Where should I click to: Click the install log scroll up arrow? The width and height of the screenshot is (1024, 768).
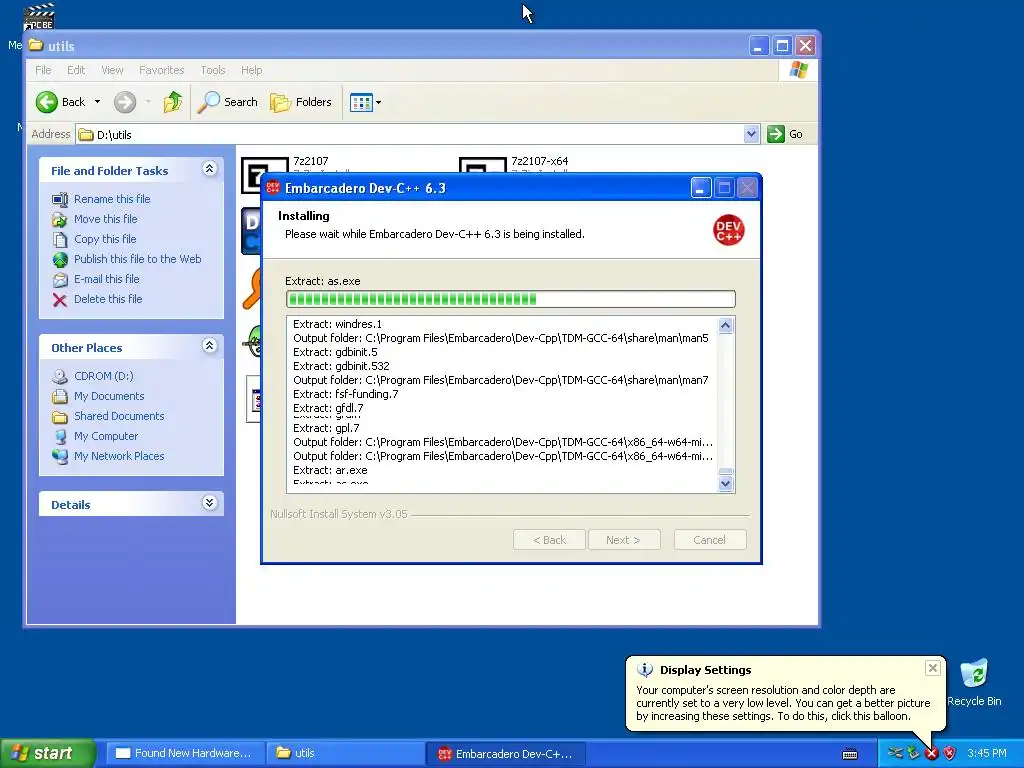click(x=726, y=325)
